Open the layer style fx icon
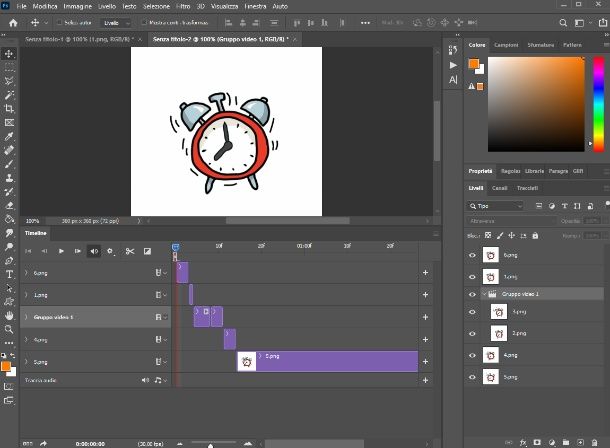610x448 pixels. 523,443
